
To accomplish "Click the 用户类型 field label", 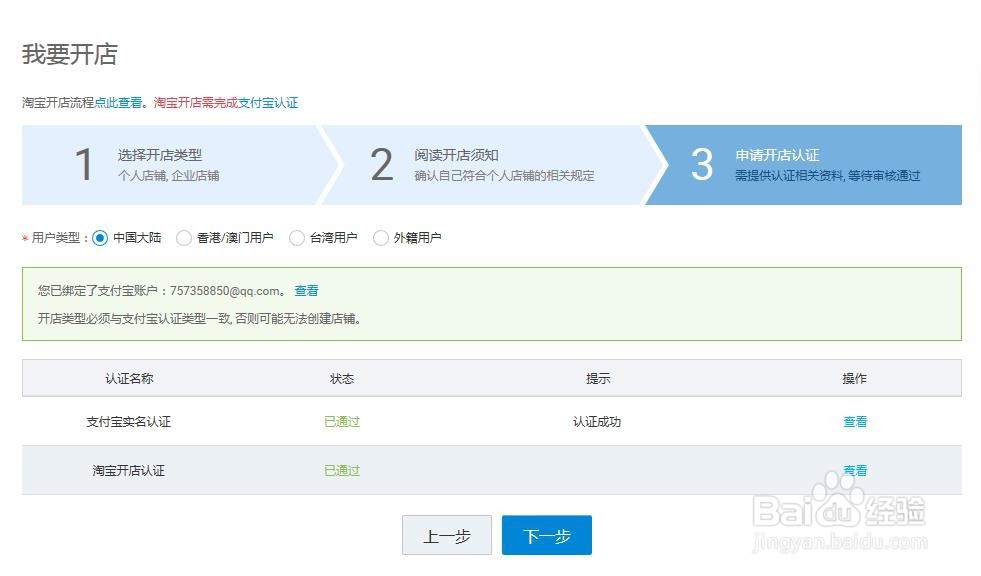I will point(56,238).
